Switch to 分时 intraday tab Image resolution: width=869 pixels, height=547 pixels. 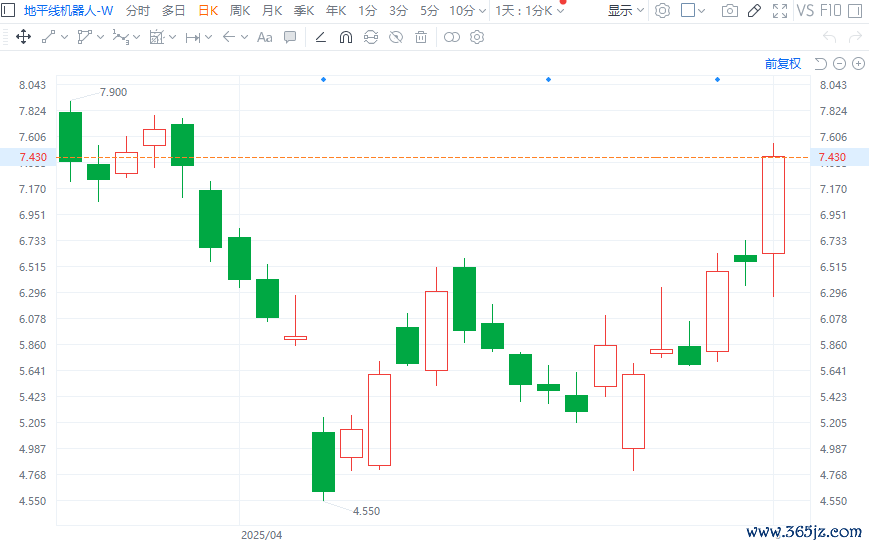point(137,11)
